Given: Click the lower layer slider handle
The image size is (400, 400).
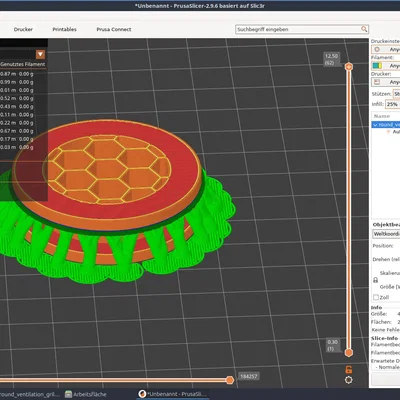Looking at the screenshot, I should point(349,352).
